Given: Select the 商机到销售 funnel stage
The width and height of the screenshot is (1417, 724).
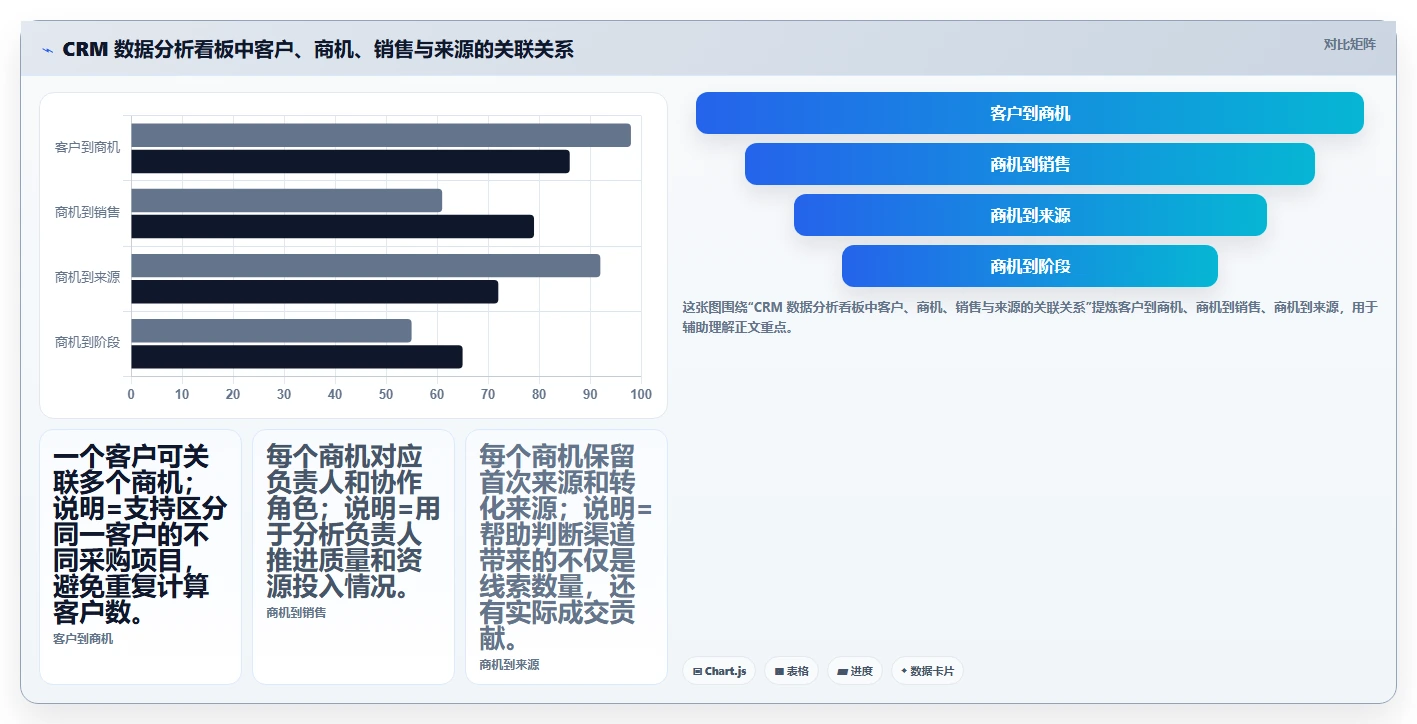Looking at the screenshot, I should click(x=1030, y=164).
